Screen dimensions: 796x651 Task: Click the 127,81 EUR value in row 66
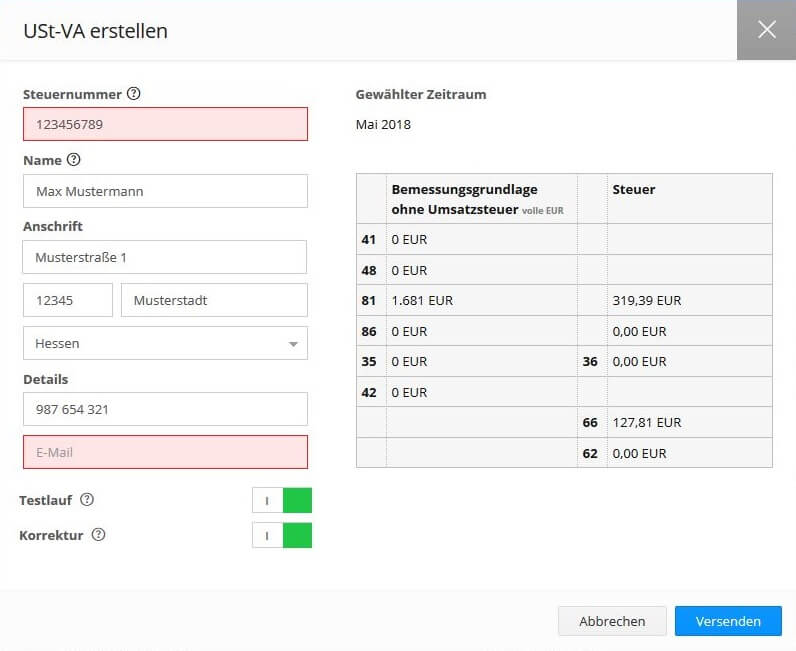pyautogui.click(x=647, y=423)
